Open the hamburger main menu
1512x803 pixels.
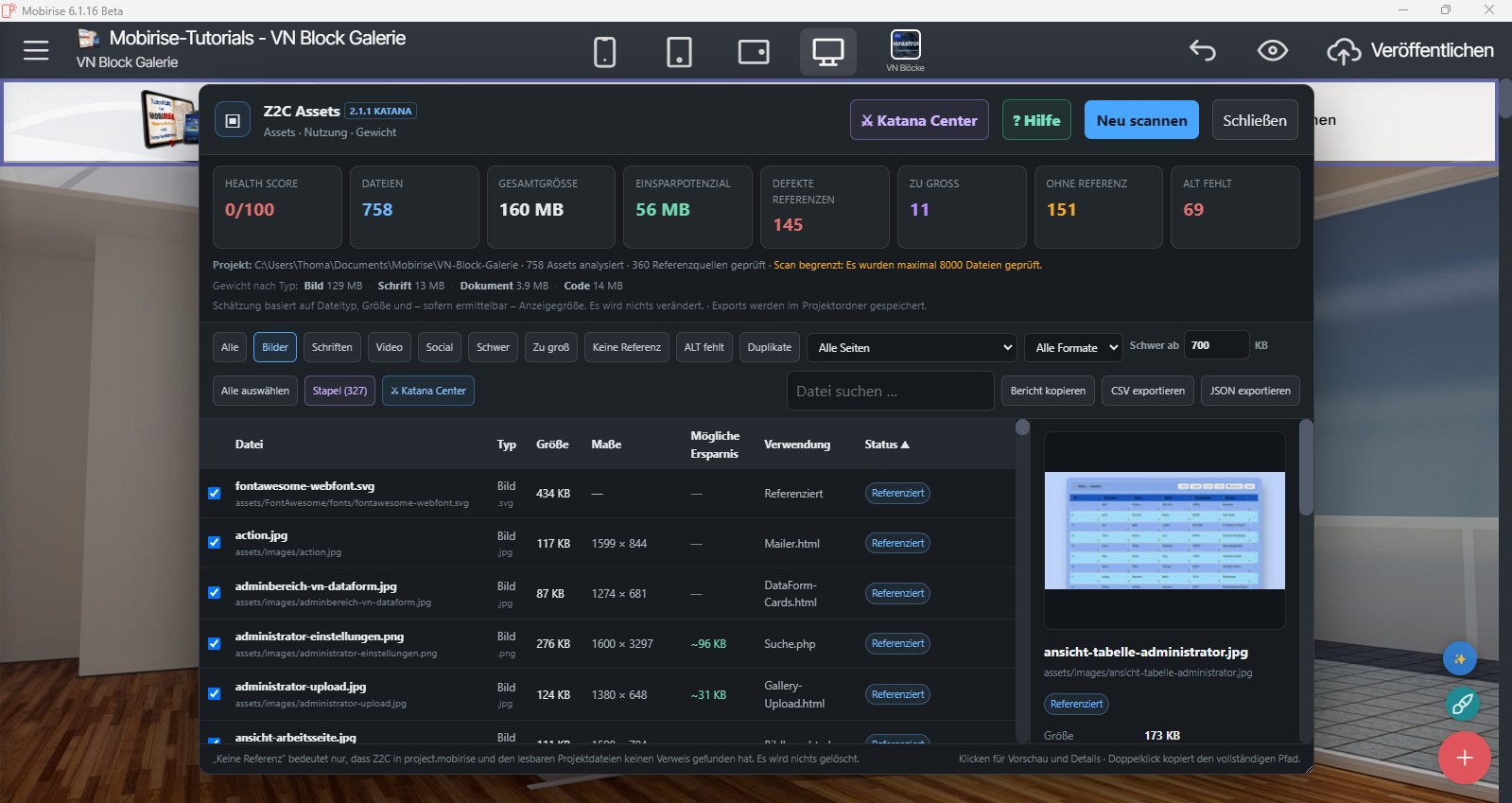pyautogui.click(x=36, y=50)
